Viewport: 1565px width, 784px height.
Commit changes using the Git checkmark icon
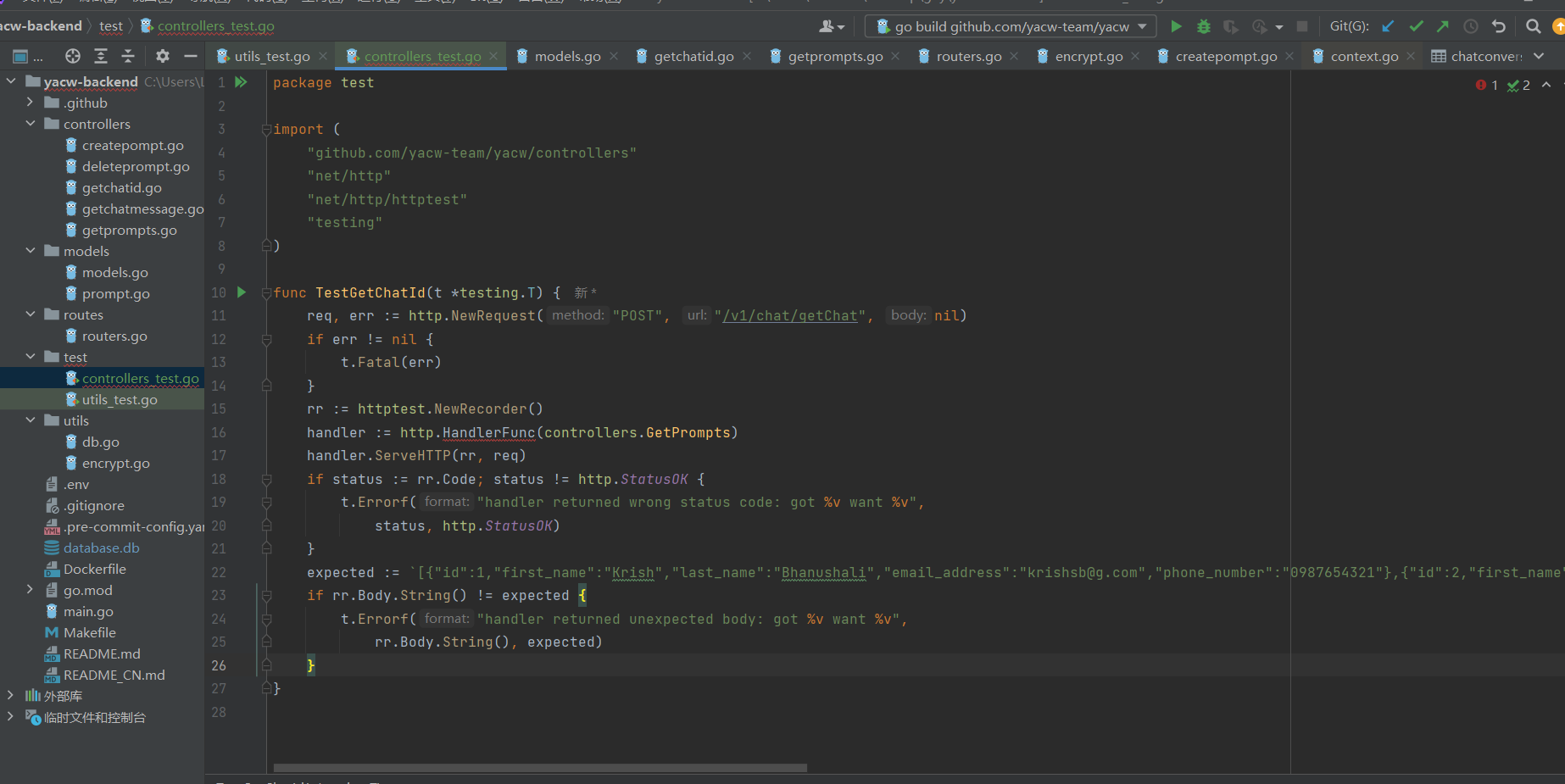[x=1416, y=26]
